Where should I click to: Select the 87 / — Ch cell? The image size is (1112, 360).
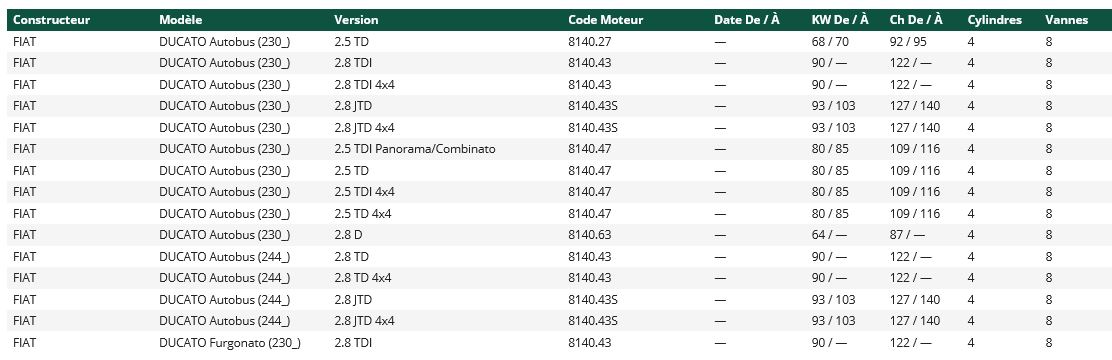pos(907,235)
